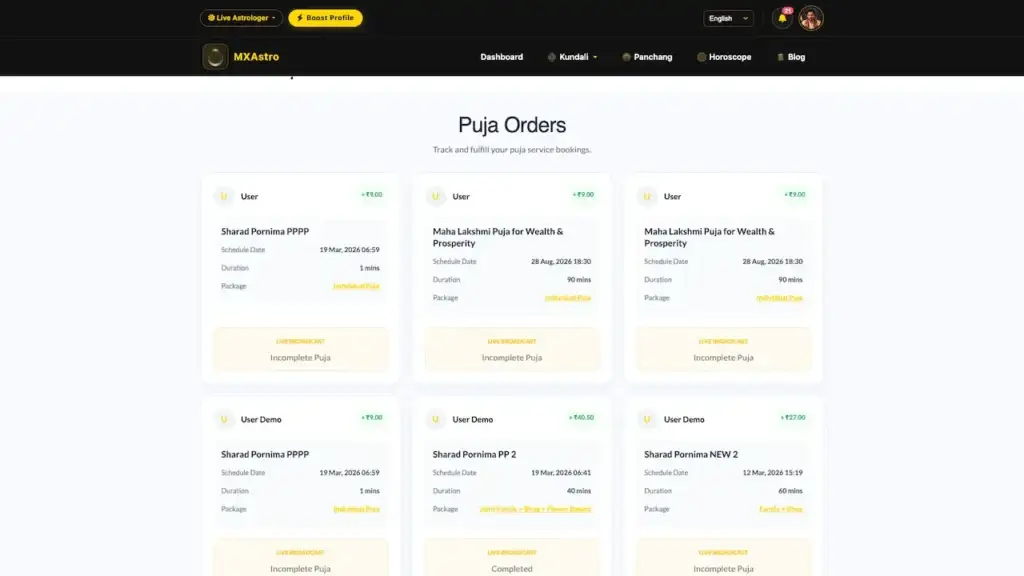Click Incomplete Puja on Sharad Pornima NEW 2
Image resolution: width=1024 pixels, height=576 pixels.
pyautogui.click(x=723, y=568)
